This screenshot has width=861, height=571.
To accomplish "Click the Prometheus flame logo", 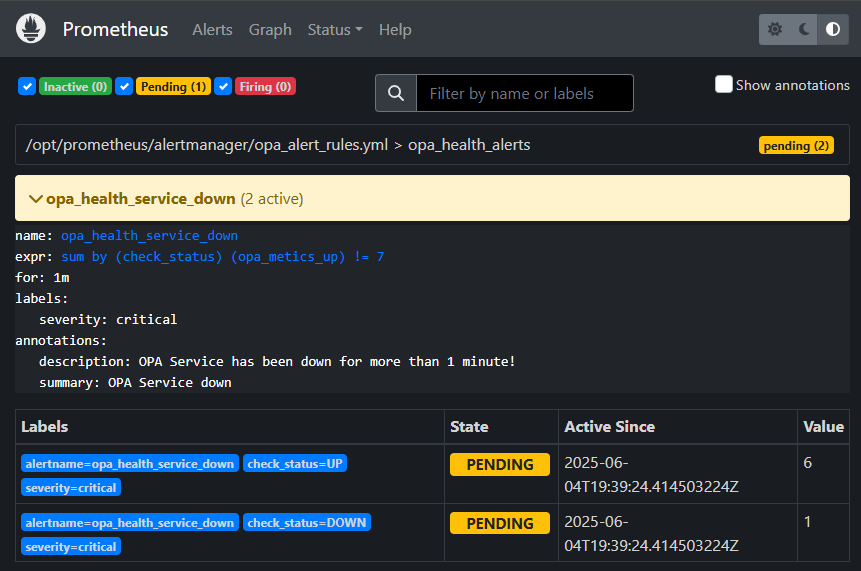I will (31, 29).
